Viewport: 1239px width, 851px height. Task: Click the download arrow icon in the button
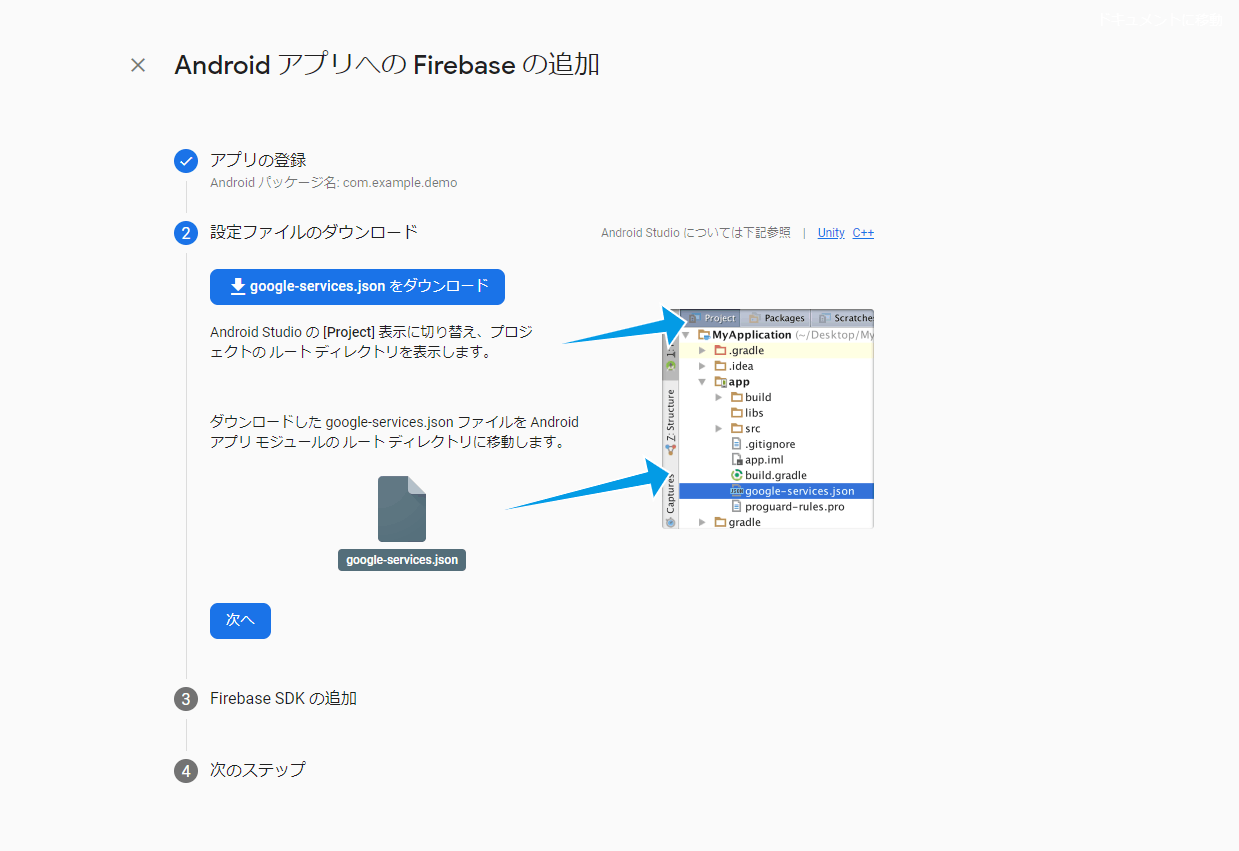click(x=238, y=286)
